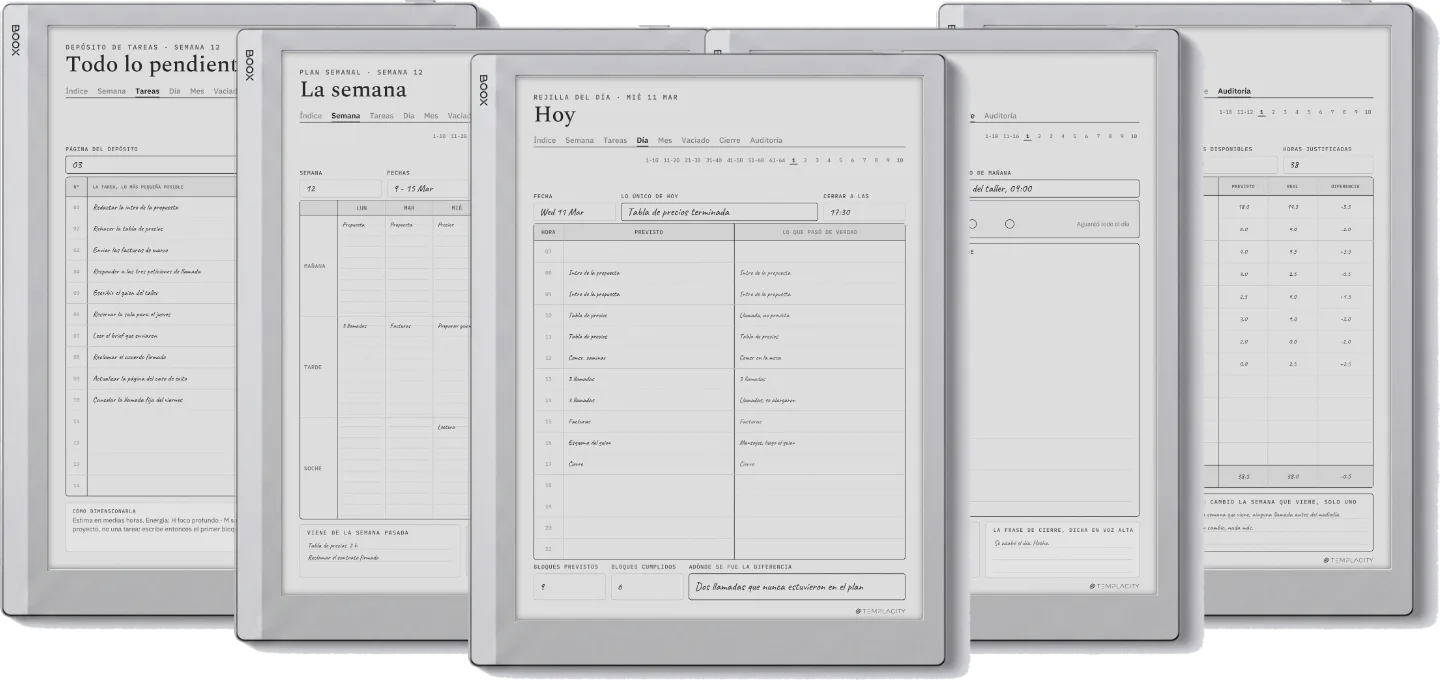
Task: Click the 'Dos llamadas que nunca estuvieron' note field
Action: coord(797,586)
